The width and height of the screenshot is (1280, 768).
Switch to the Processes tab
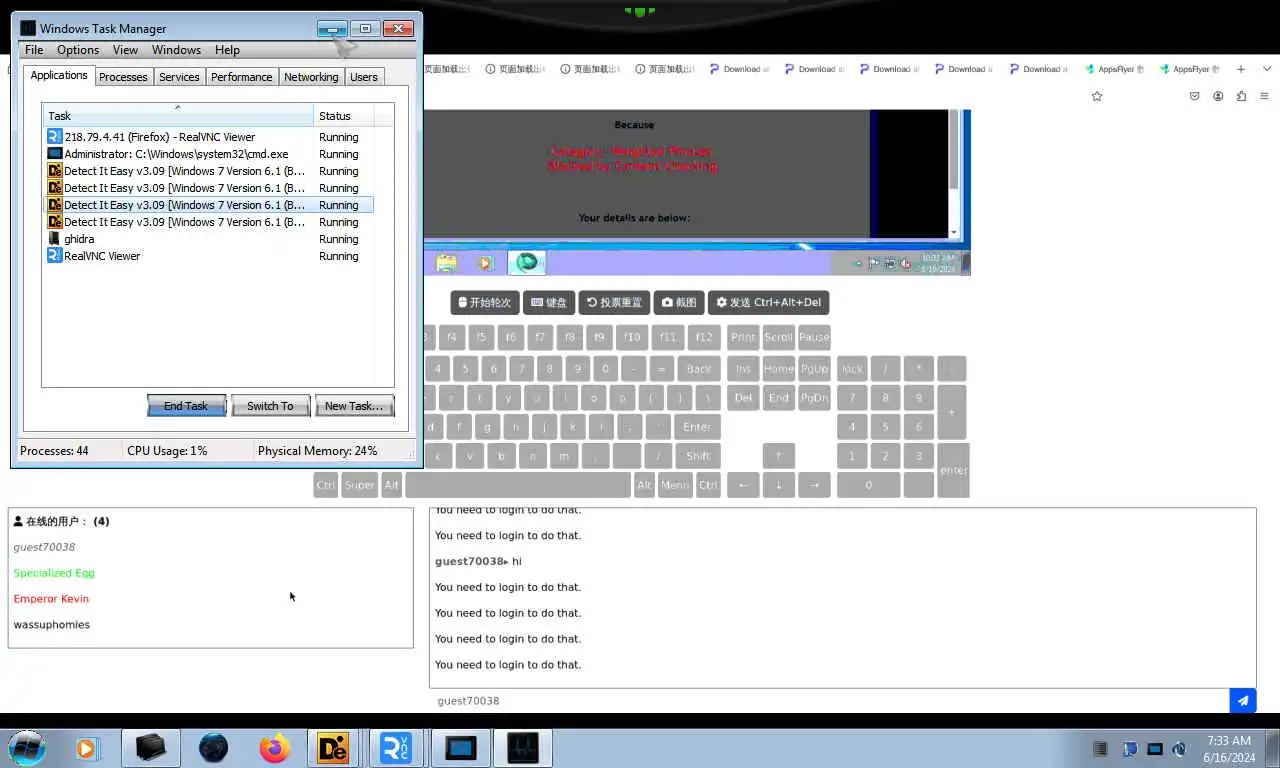point(123,77)
